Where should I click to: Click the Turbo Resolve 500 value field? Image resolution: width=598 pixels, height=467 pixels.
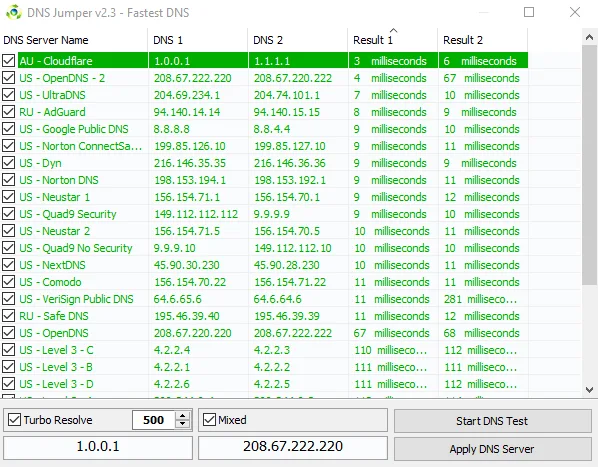153,420
